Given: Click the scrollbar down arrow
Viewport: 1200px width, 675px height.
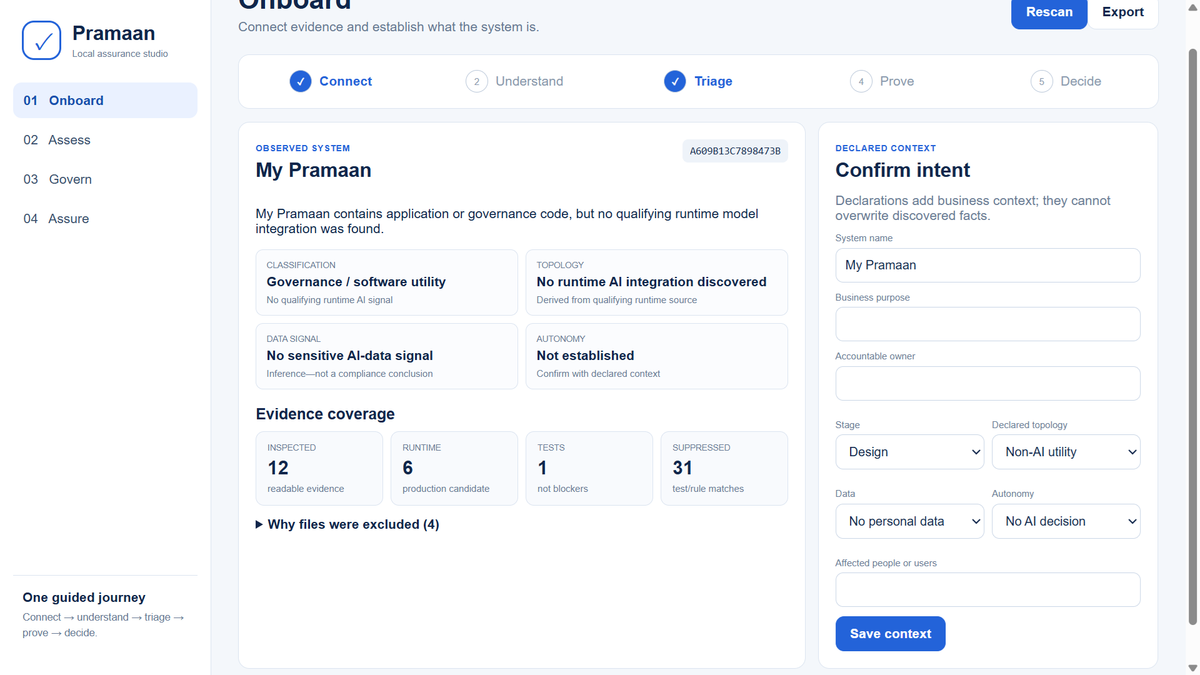Looking at the screenshot, I should (x=1192, y=667).
